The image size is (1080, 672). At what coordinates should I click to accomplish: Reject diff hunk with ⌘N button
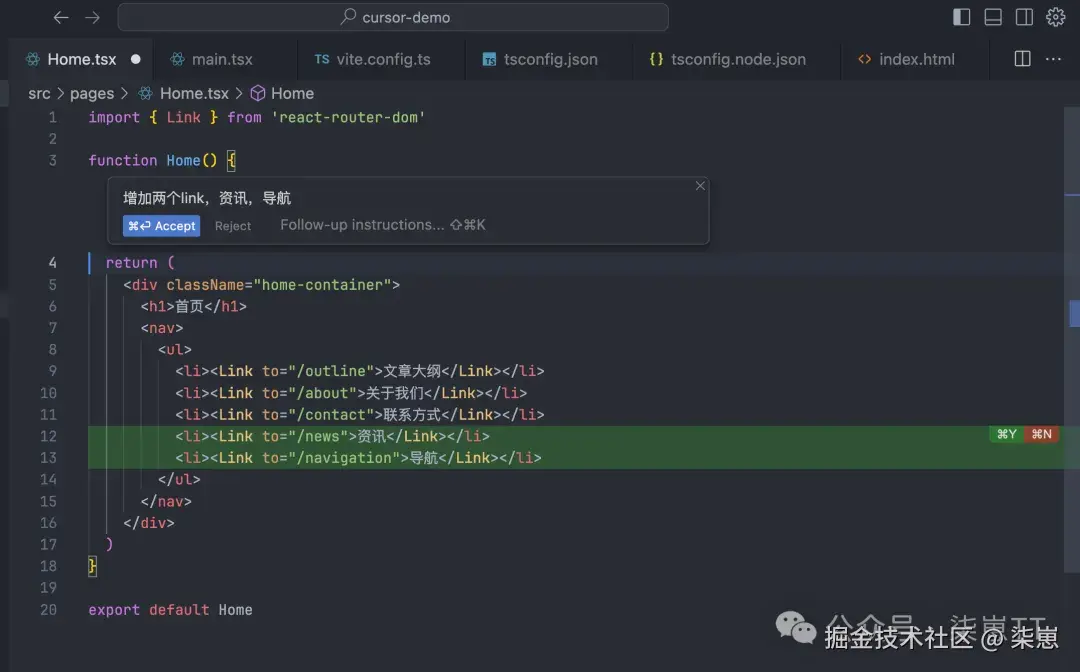click(1041, 434)
